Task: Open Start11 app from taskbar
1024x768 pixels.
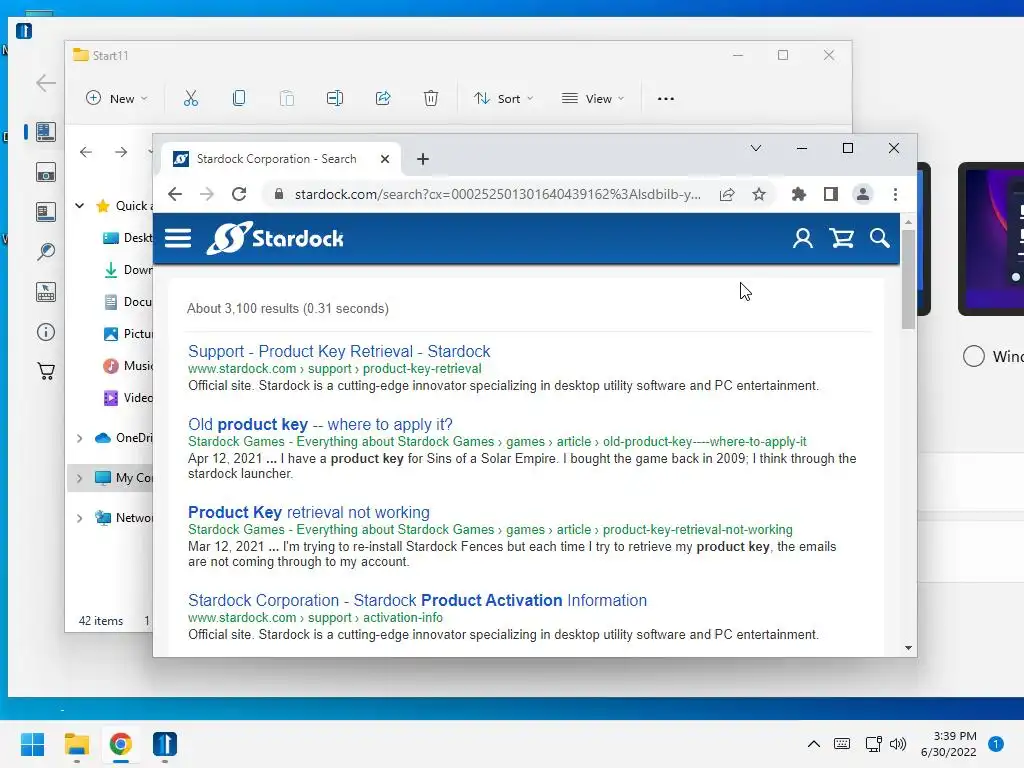Action: pyautogui.click(x=165, y=744)
